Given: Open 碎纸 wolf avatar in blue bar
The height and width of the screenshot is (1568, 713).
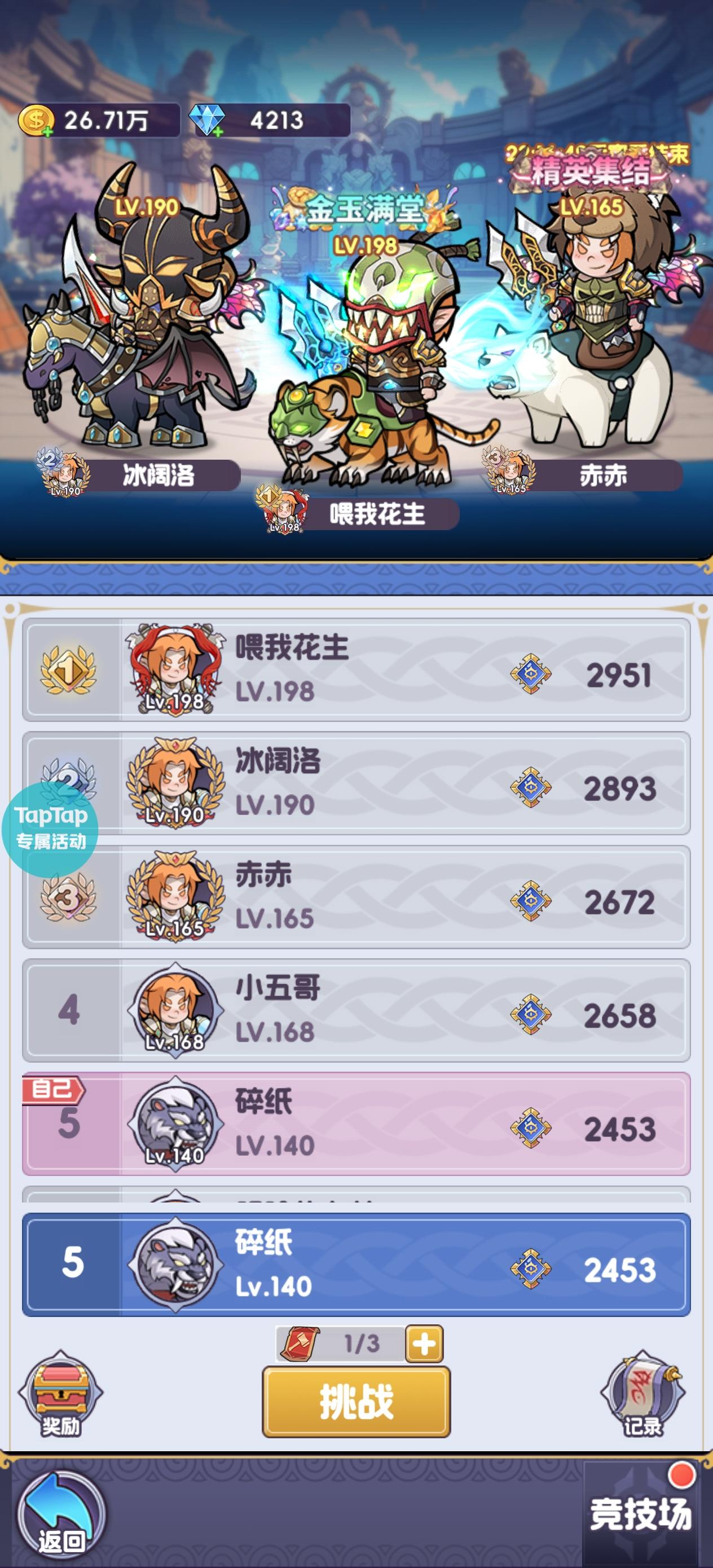Looking at the screenshot, I should 175,1264.
